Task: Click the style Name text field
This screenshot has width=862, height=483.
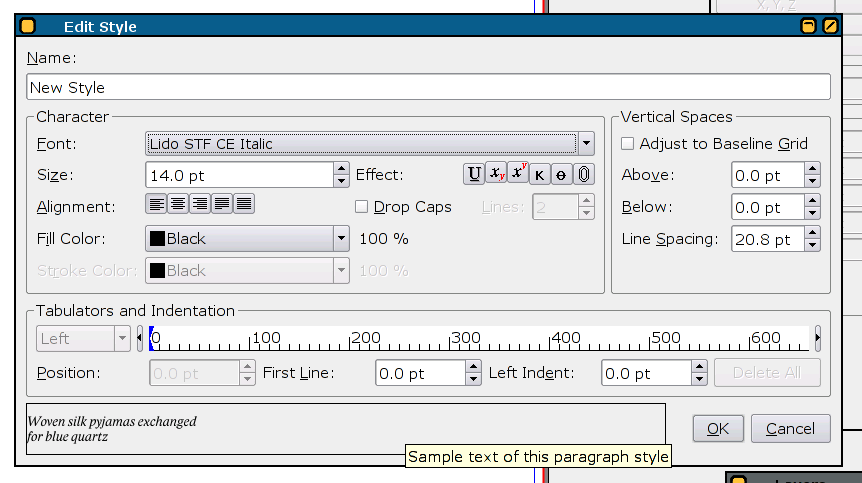Action: coord(428,88)
